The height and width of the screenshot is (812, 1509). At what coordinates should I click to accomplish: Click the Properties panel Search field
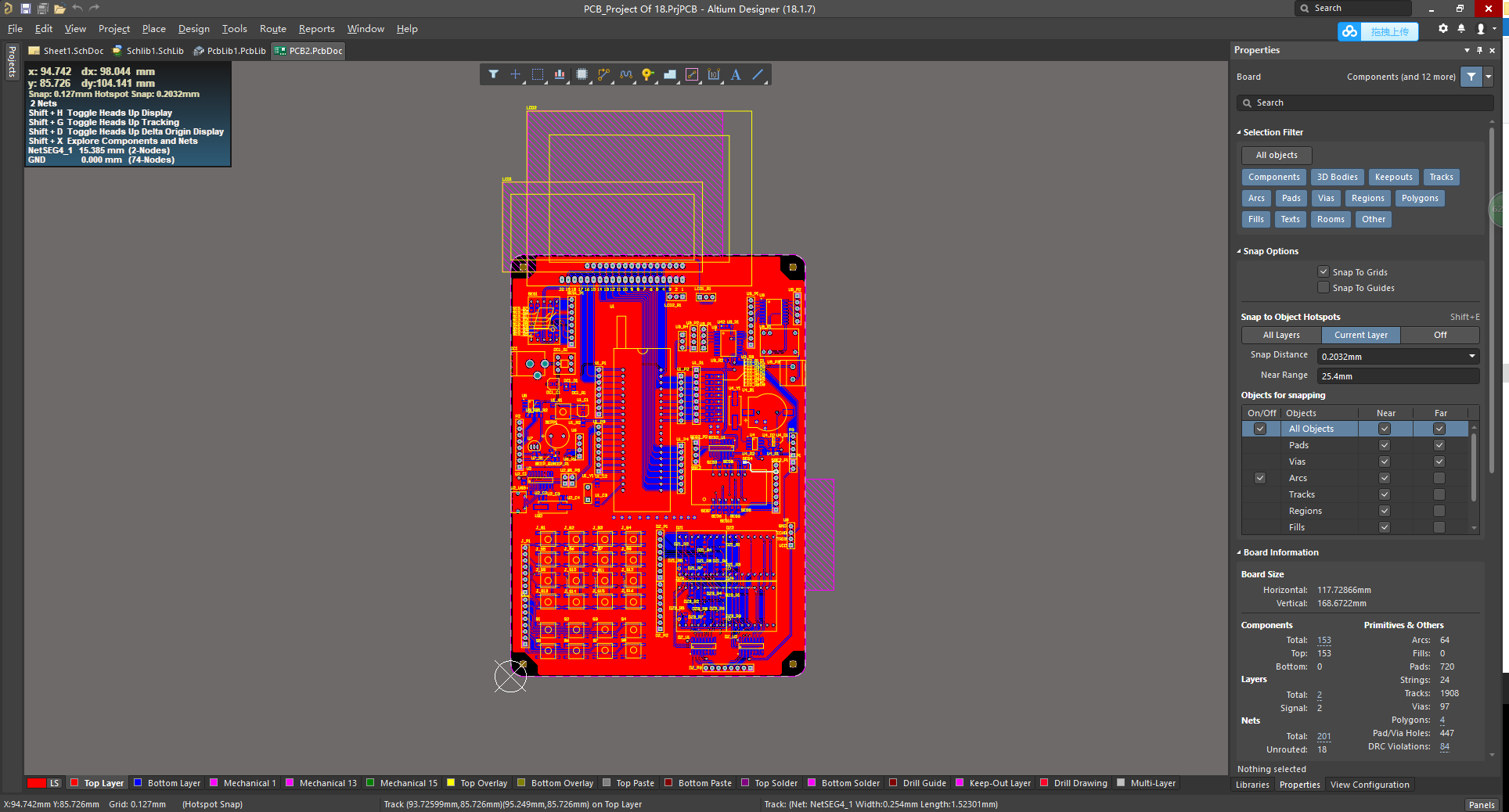[1365, 102]
